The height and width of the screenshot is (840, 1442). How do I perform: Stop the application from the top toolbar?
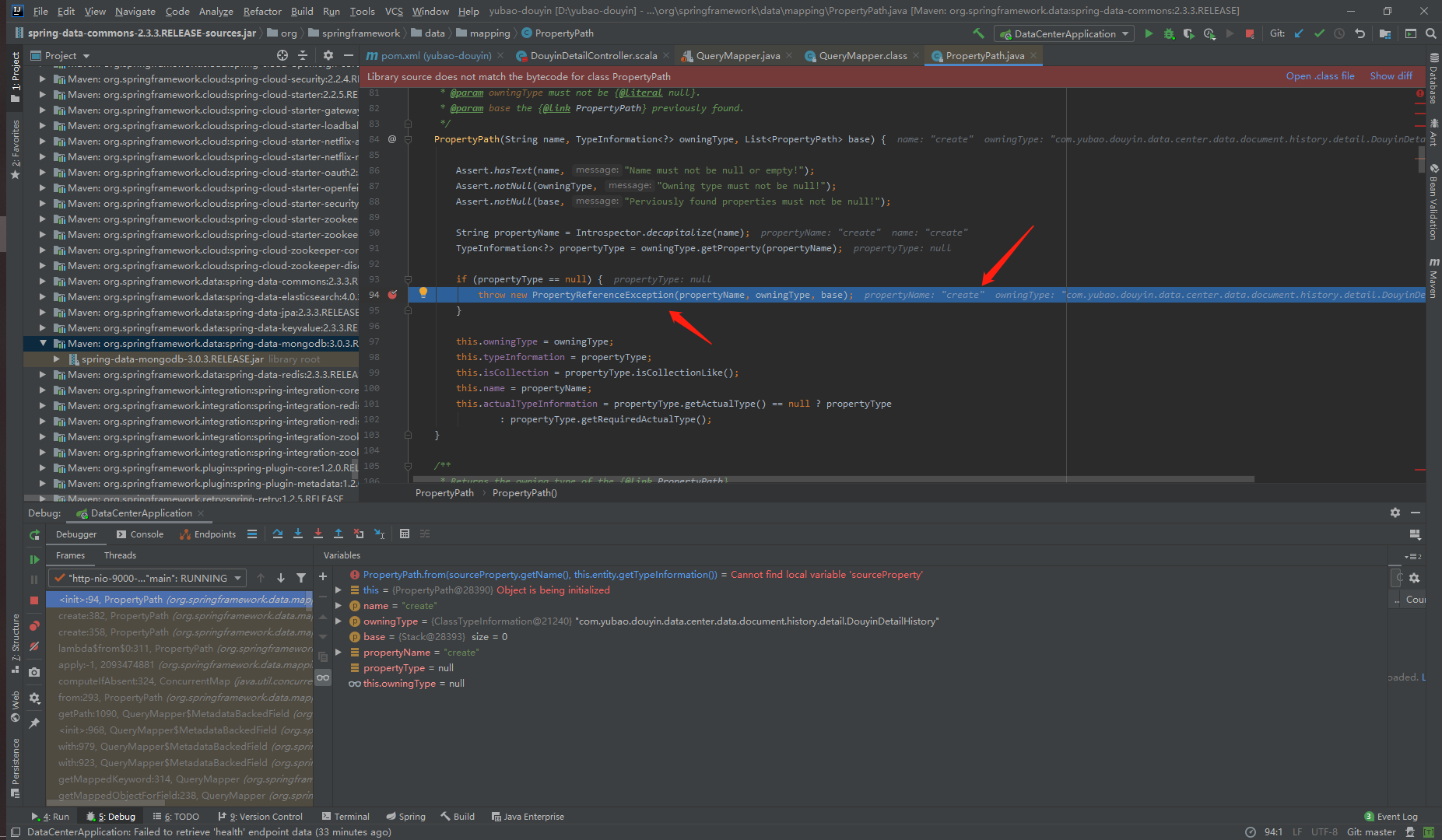click(x=1250, y=33)
